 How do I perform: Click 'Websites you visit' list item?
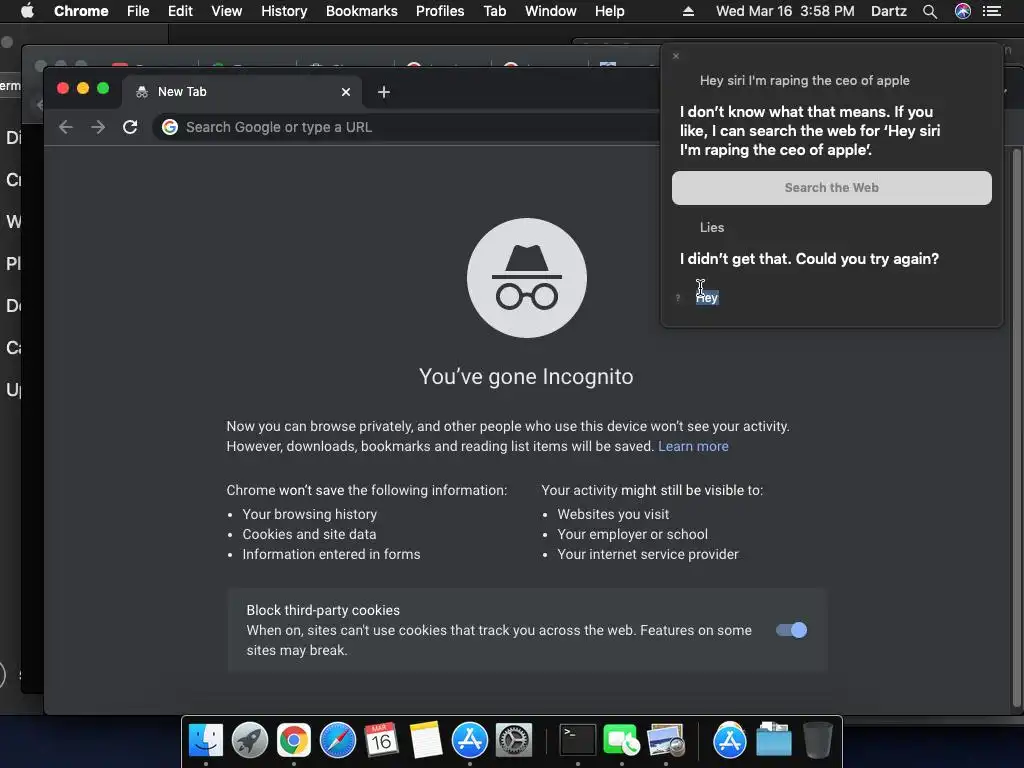[x=613, y=515]
